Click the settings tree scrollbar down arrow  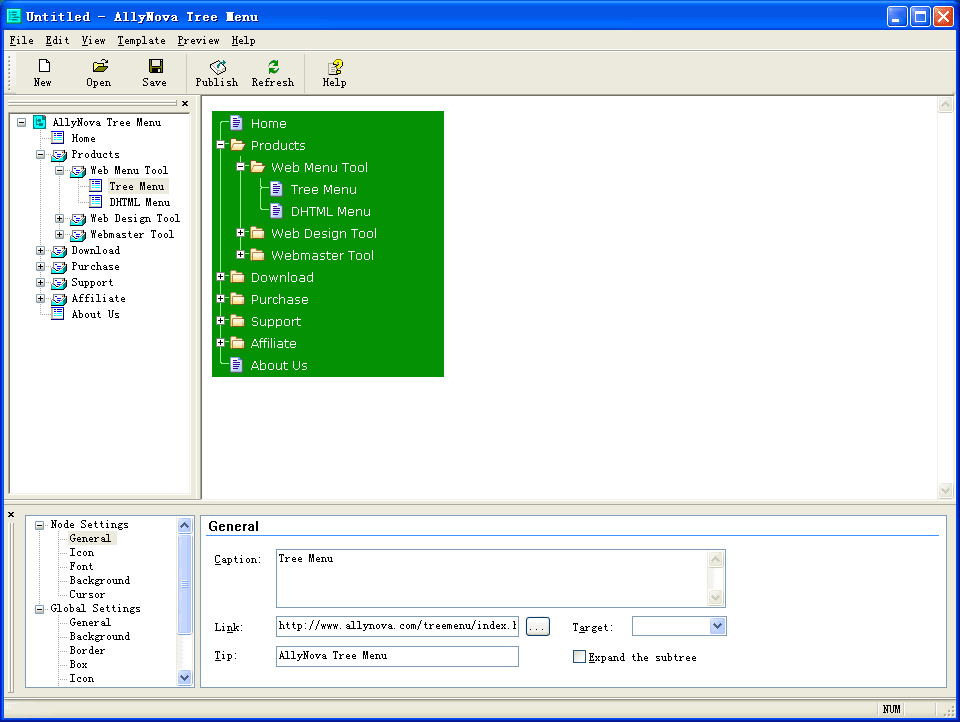click(x=184, y=677)
